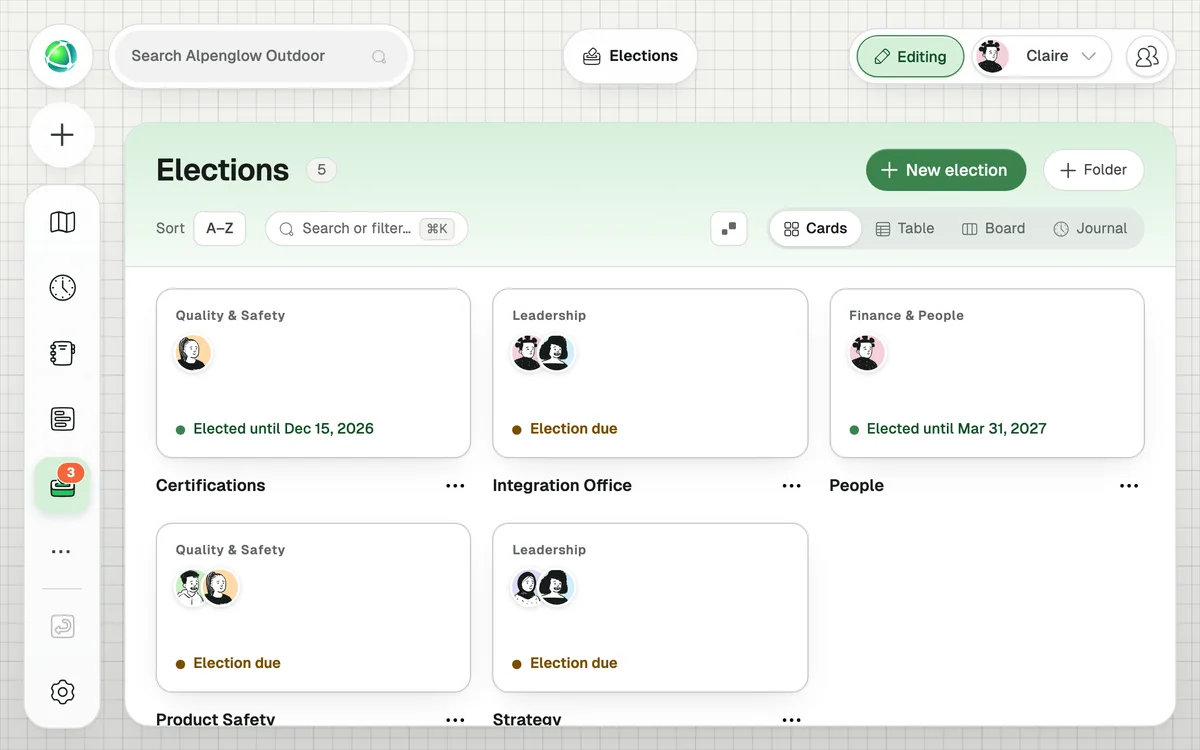Image resolution: width=1200 pixels, height=750 pixels.
Task: Open the timeline bars icon in sidebar
Action: 62,419
